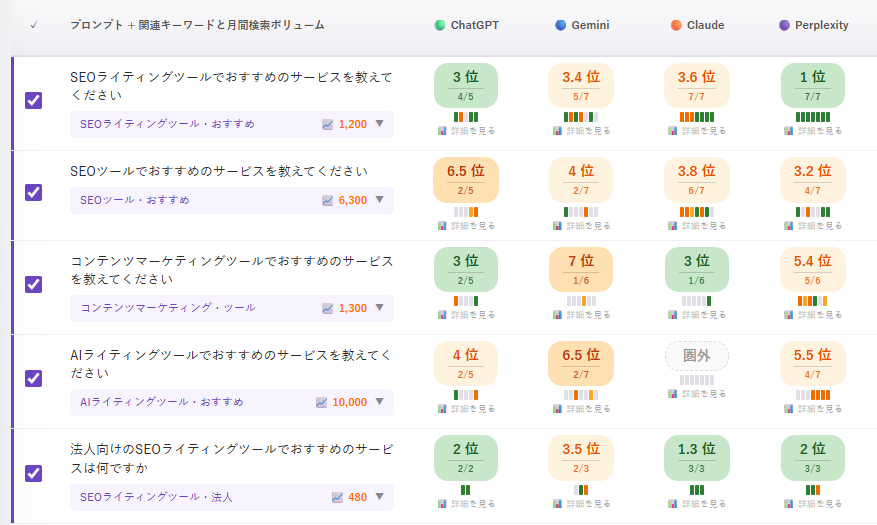
Task: Uncheck the SEOツールでおすすめ prompt checkbox
Action: 34,192
